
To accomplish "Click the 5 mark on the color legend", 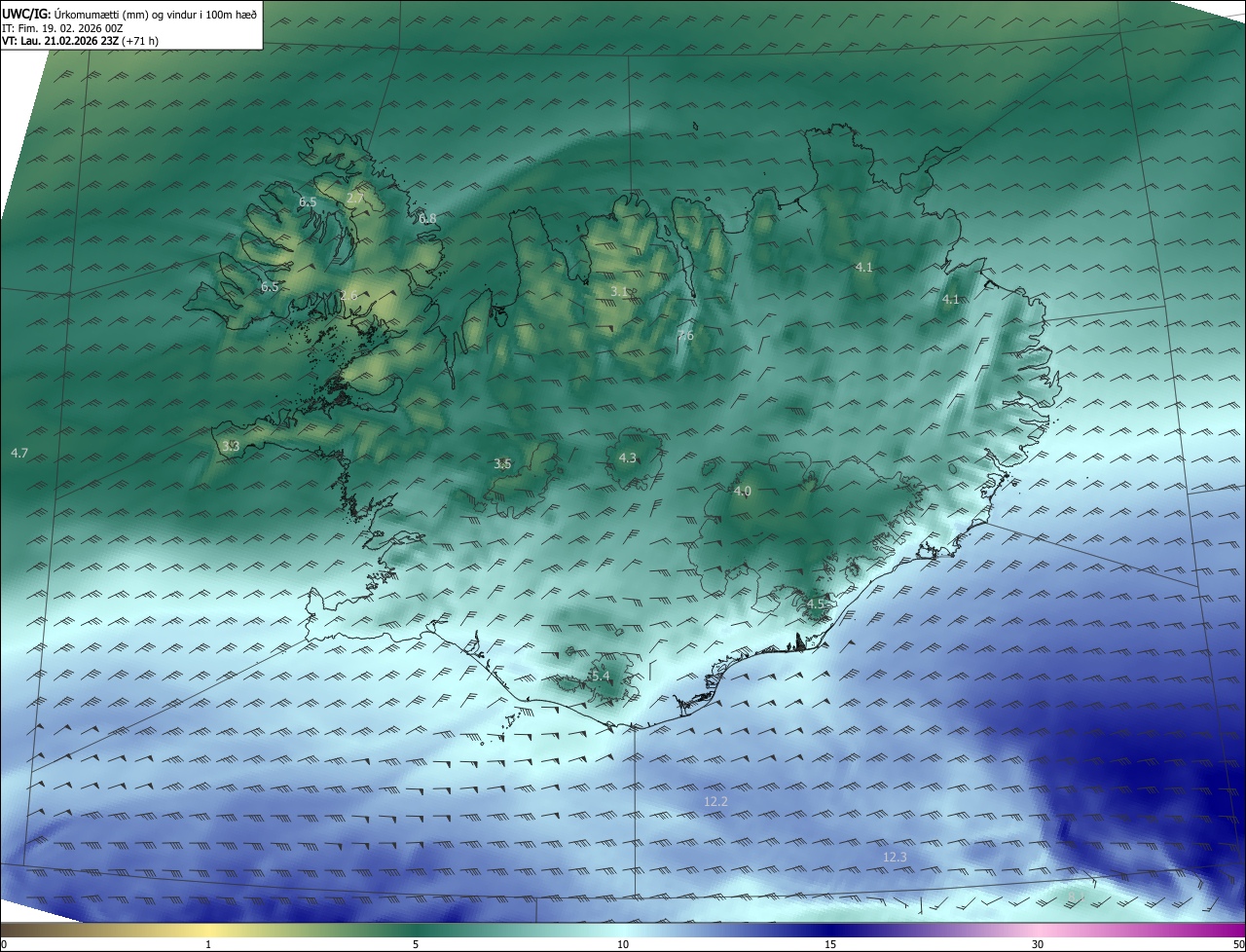I will click(x=416, y=944).
